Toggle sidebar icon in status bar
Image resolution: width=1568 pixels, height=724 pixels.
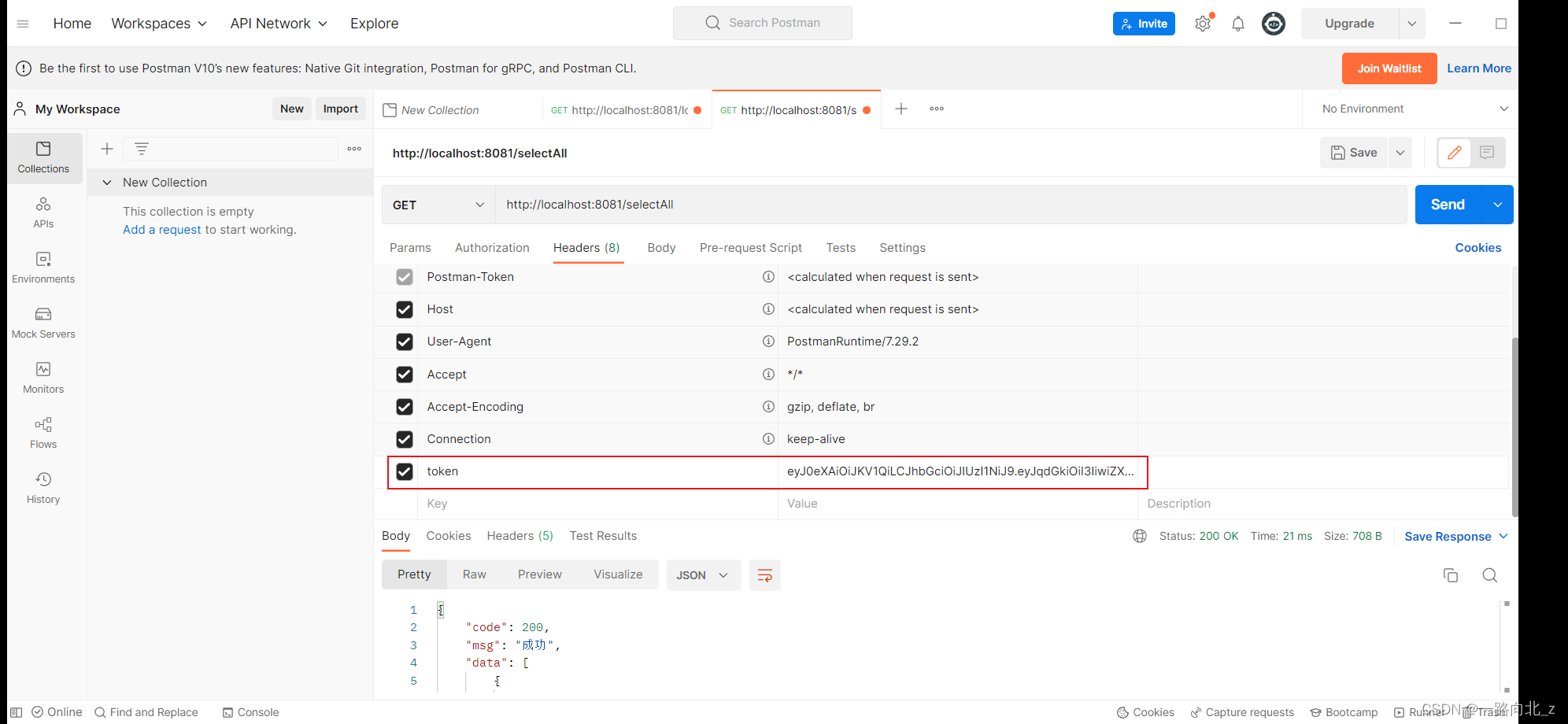click(16, 712)
